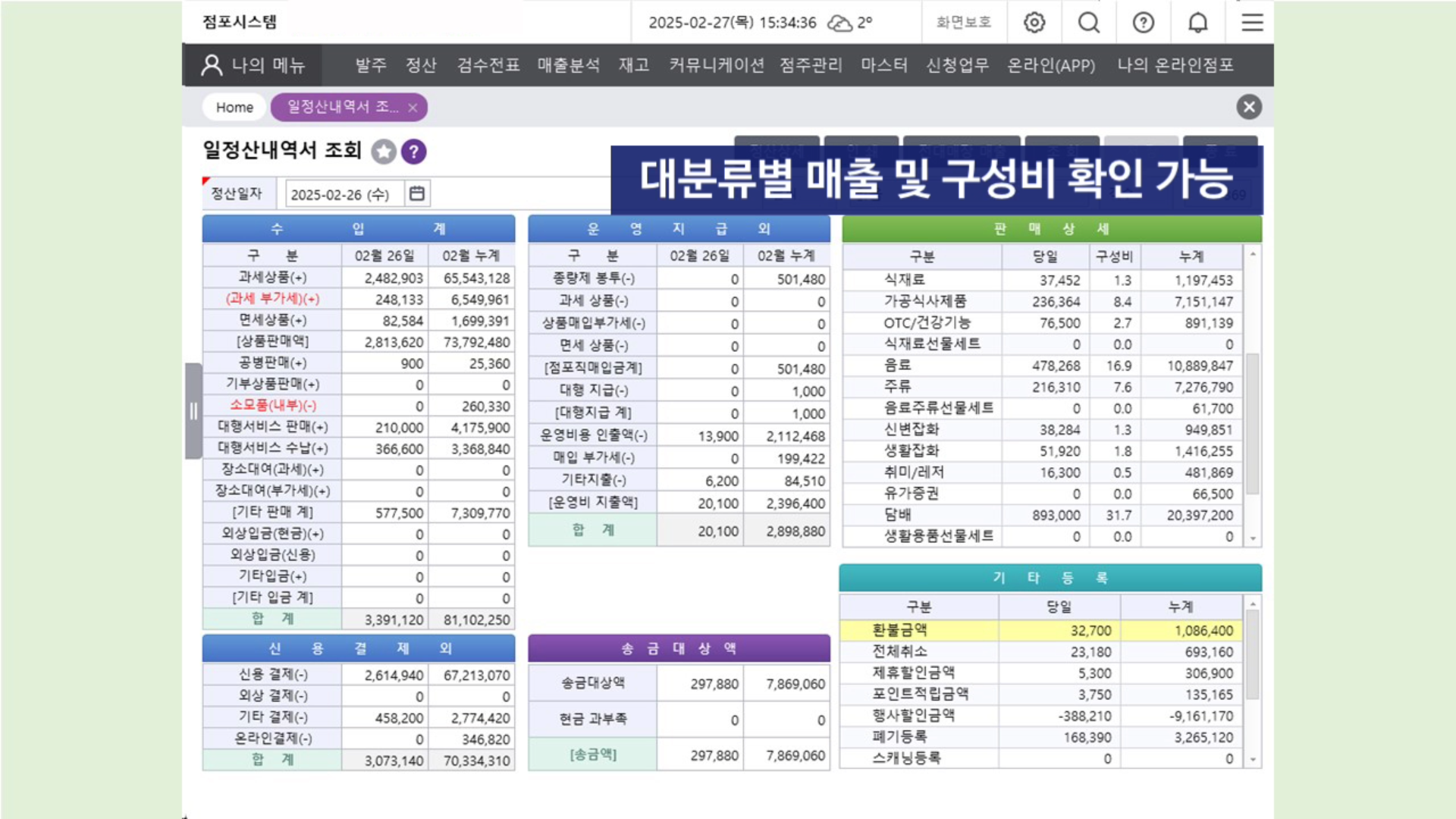The width and height of the screenshot is (1456, 819).
Task: Open the notifications bell icon
Action: pyautogui.click(x=1198, y=23)
